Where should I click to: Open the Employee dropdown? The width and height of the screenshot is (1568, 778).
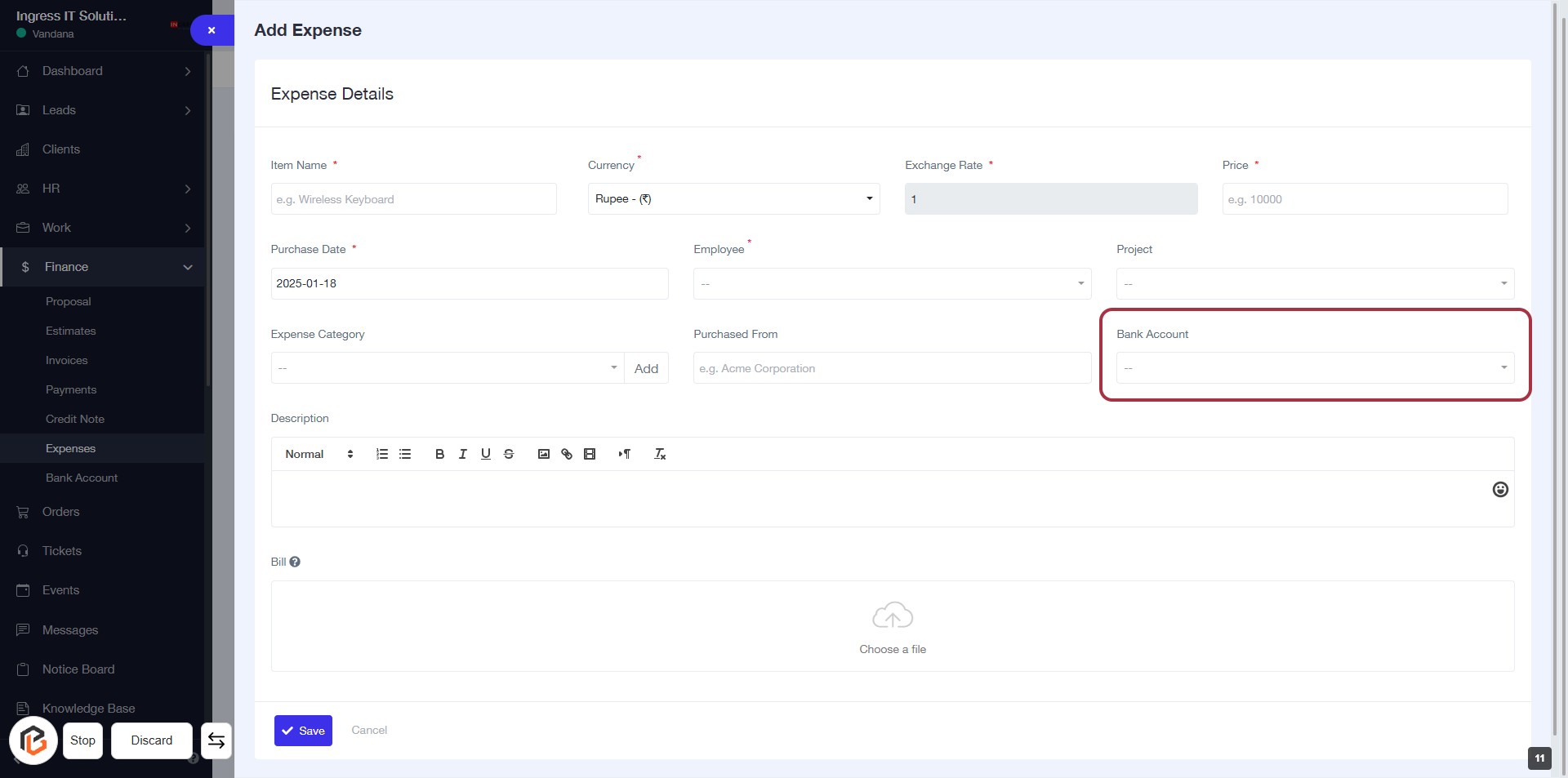pos(892,284)
